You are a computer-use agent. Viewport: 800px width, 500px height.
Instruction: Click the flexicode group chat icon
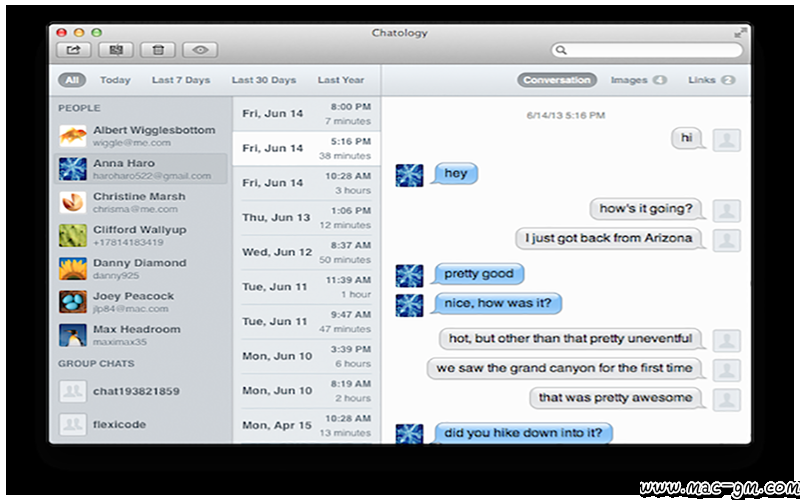point(72,424)
